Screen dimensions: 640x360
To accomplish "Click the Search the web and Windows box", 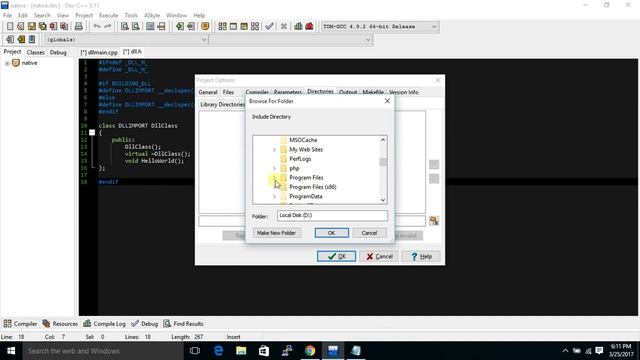I will pos(103,351).
